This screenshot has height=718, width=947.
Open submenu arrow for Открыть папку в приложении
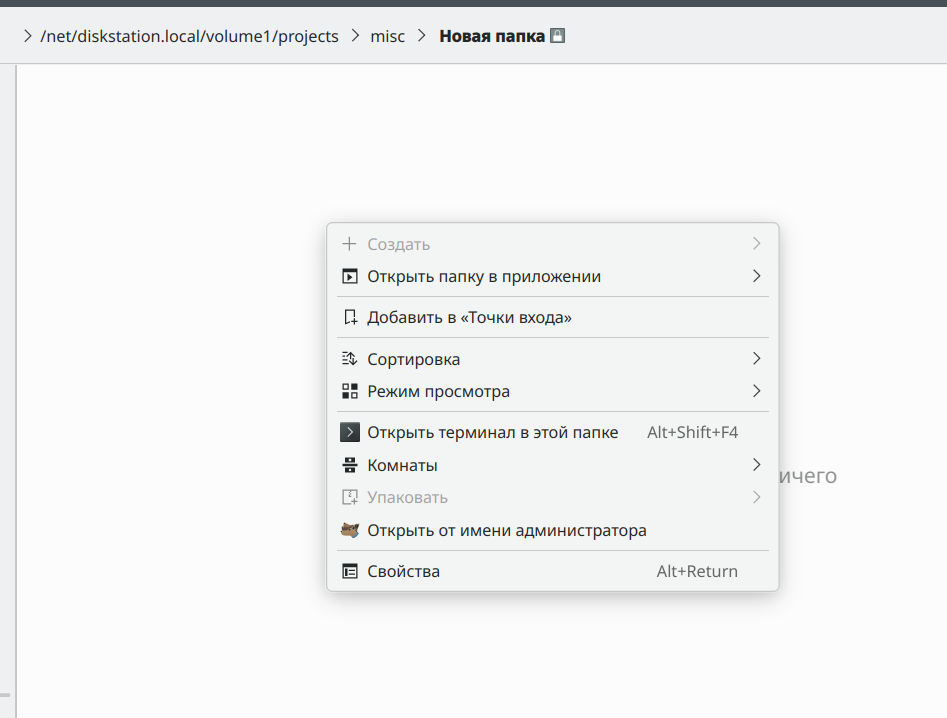tap(756, 276)
